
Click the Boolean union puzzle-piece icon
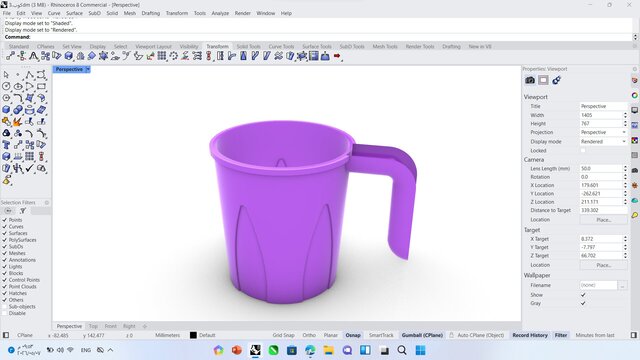(x=6, y=122)
